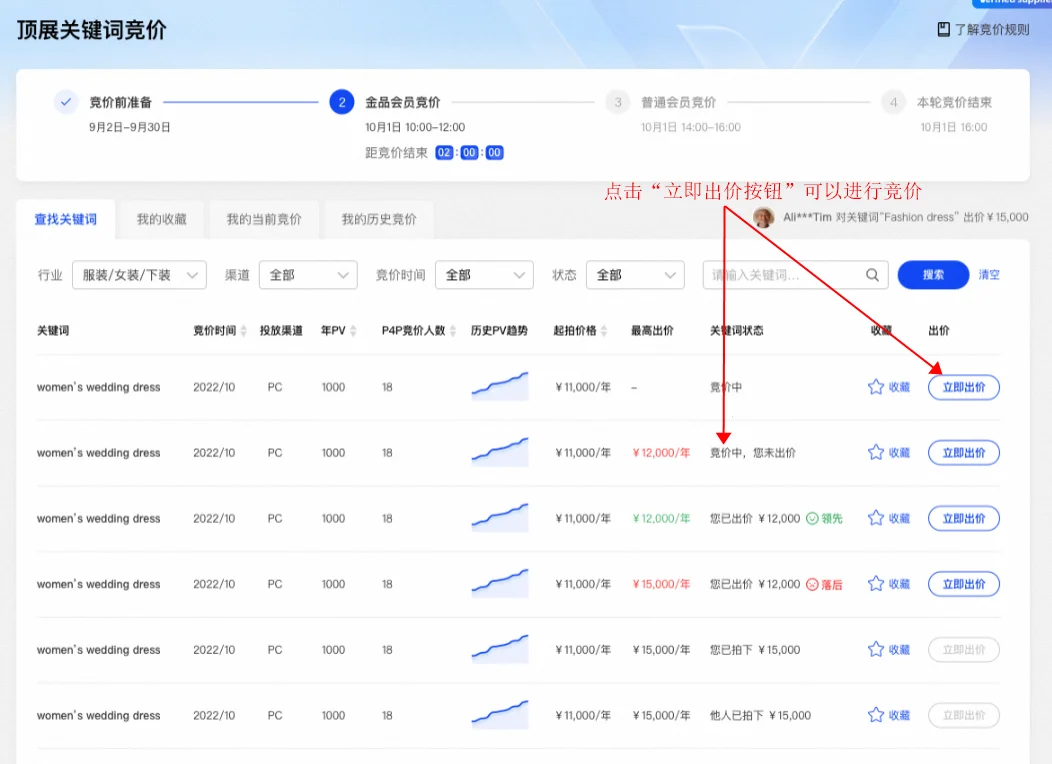This screenshot has width=1052, height=764.
Task: Open the 我的历史竞价 tab
Action: coord(379,220)
